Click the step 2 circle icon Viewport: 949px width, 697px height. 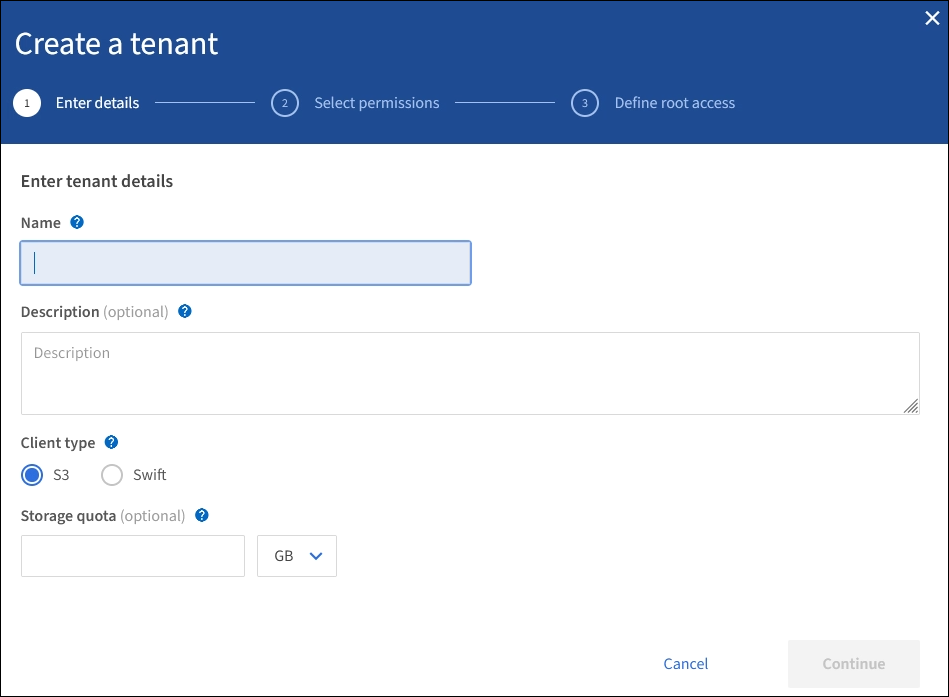285,103
